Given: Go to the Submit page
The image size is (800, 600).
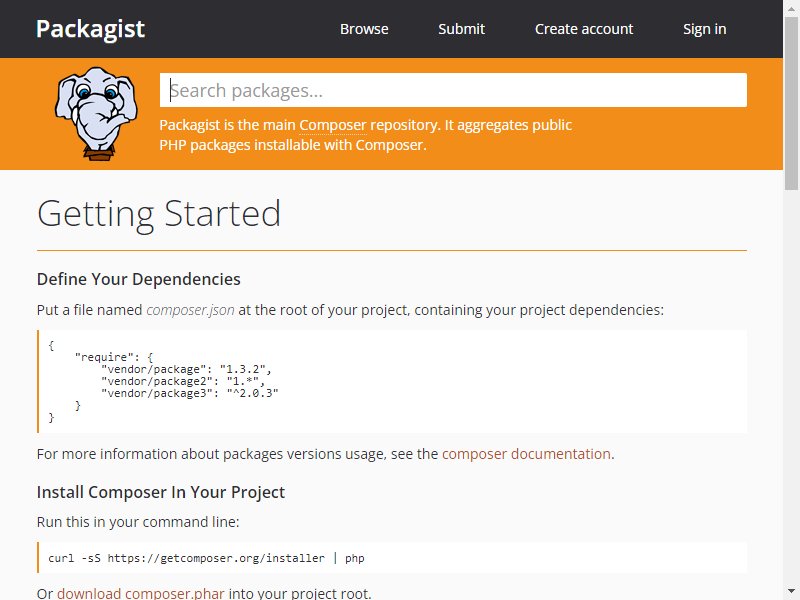Looking at the screenshot, I should point(461,29).
